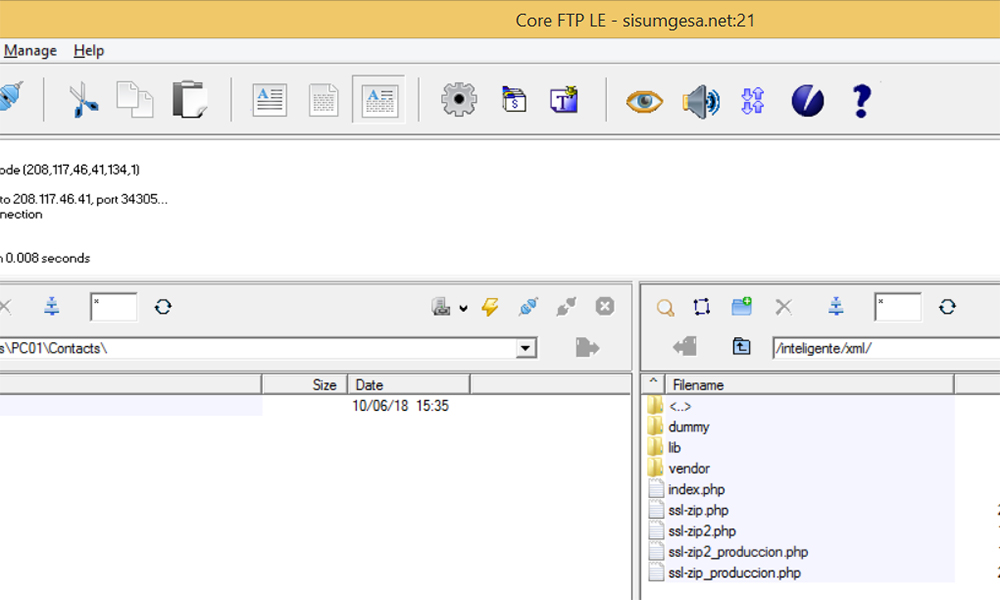Screen dimensions: 1000x600
Task: Select the dummy folder
Action: [x=689, y=427]
